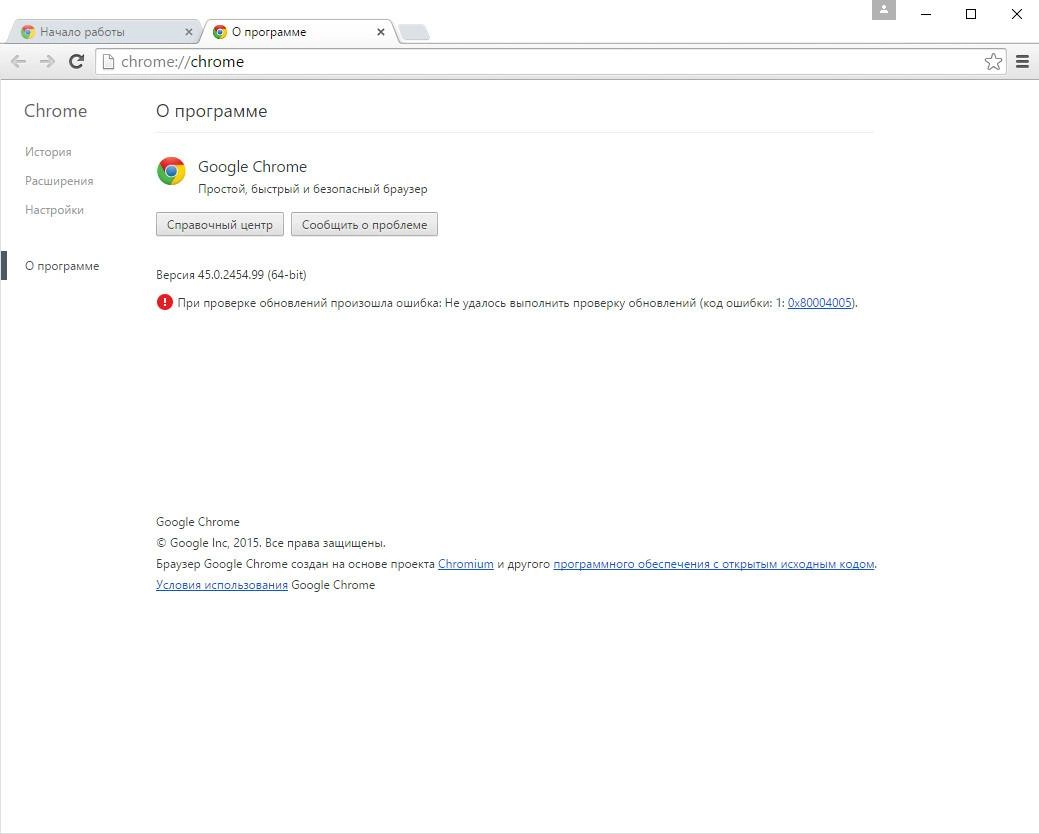The image size is (1039, 834).
Task: Click 'Простой, быстрый и безопасный браузер' tagline
Action: (313, 189)
